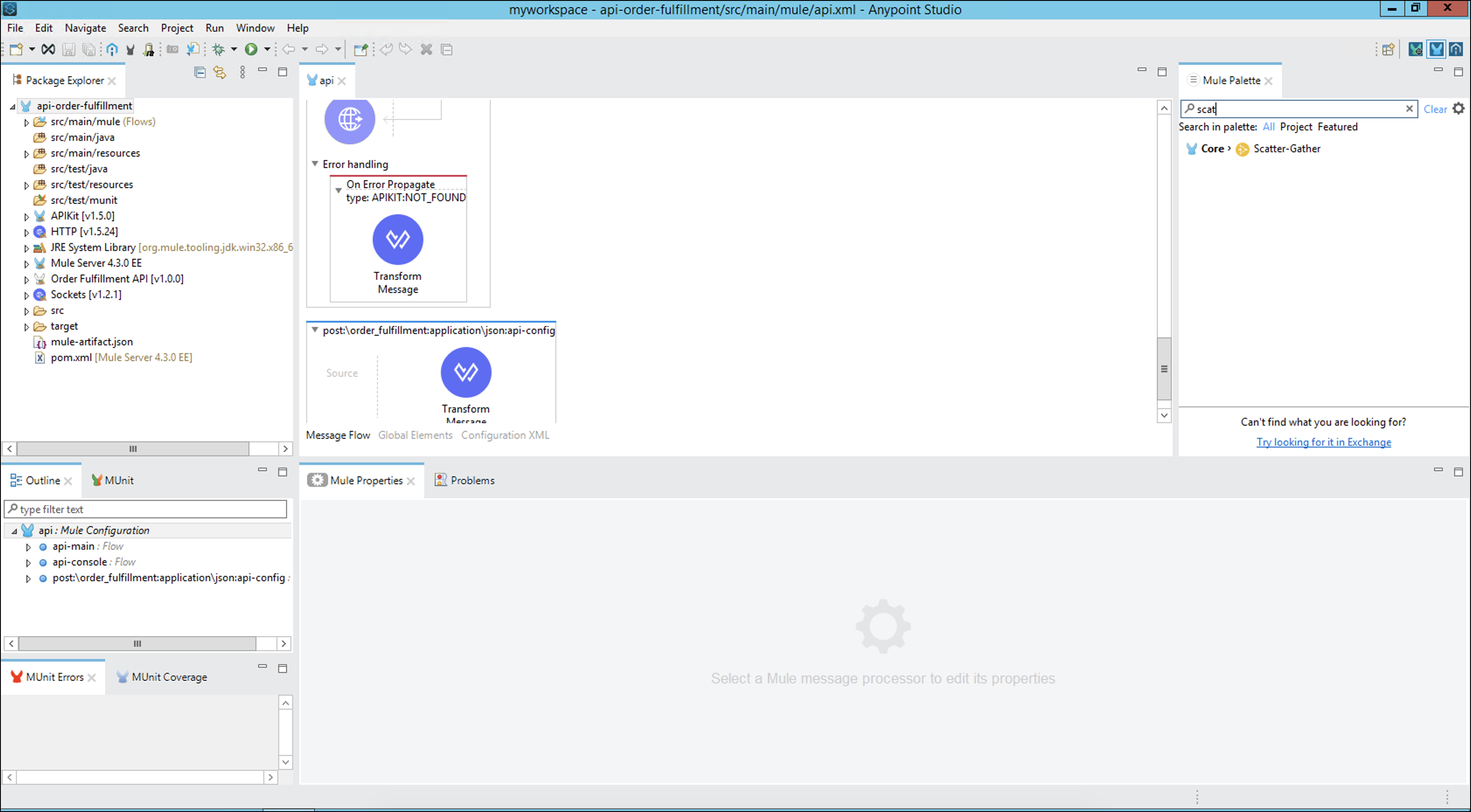Click Clear link next to palette search
This screenshot has height=812, width=1471.
(1434, 109)
